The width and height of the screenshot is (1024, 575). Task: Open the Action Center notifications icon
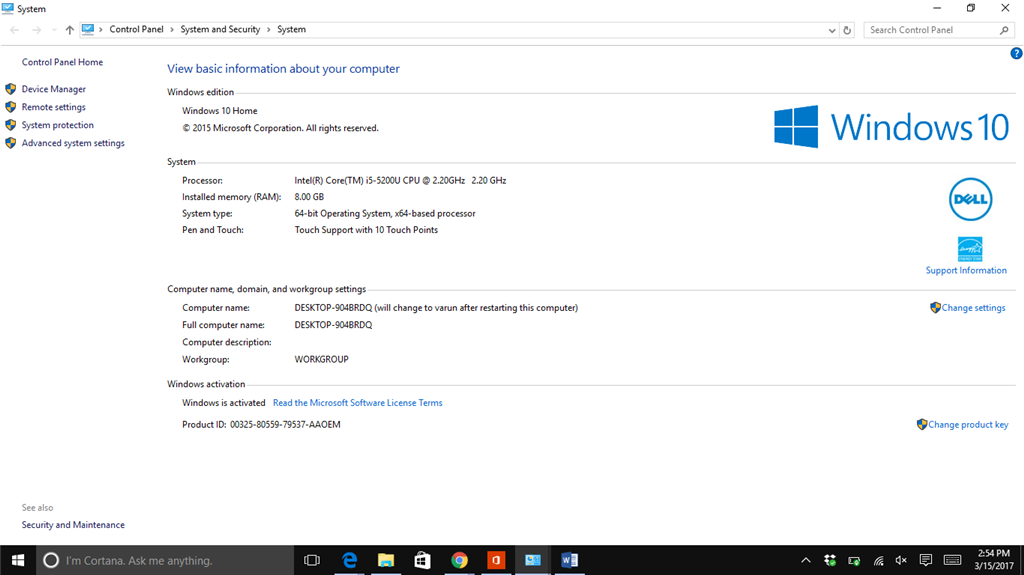pos(925,560)
